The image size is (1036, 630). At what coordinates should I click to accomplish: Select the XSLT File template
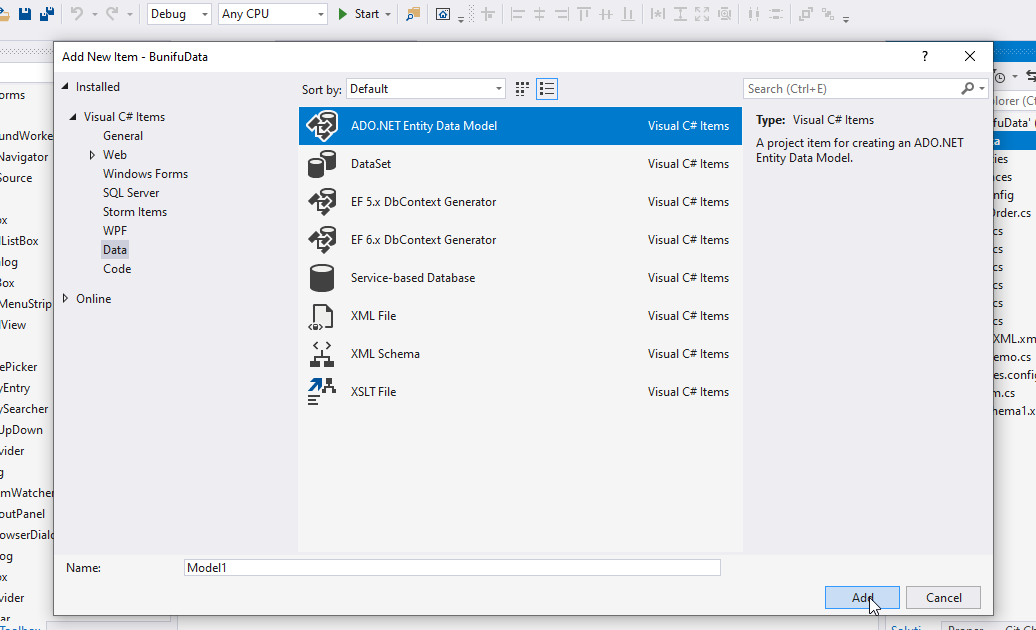[x=520, y=392]
